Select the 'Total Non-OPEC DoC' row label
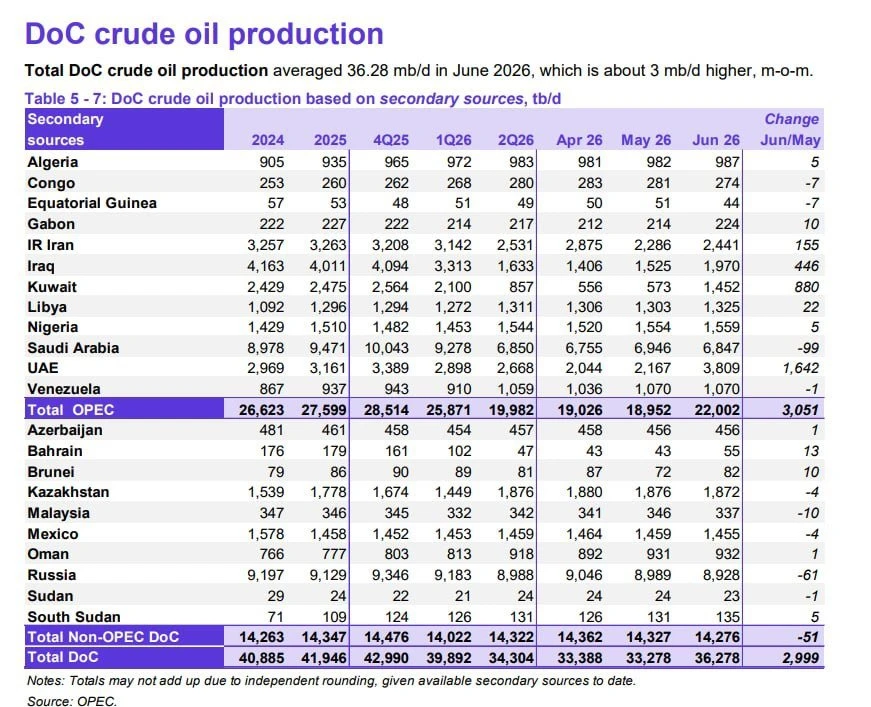871x707 pixels. point(103,637)
